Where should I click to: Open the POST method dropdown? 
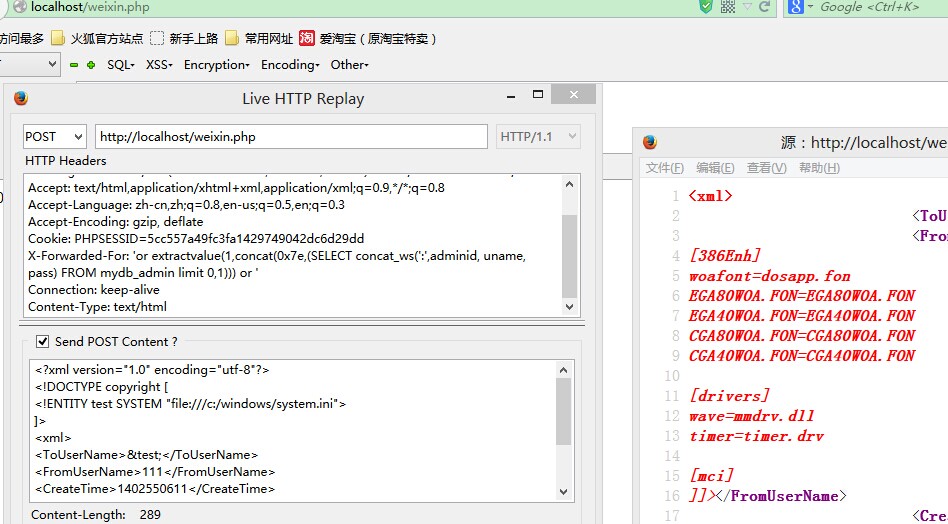coord(54,137)
